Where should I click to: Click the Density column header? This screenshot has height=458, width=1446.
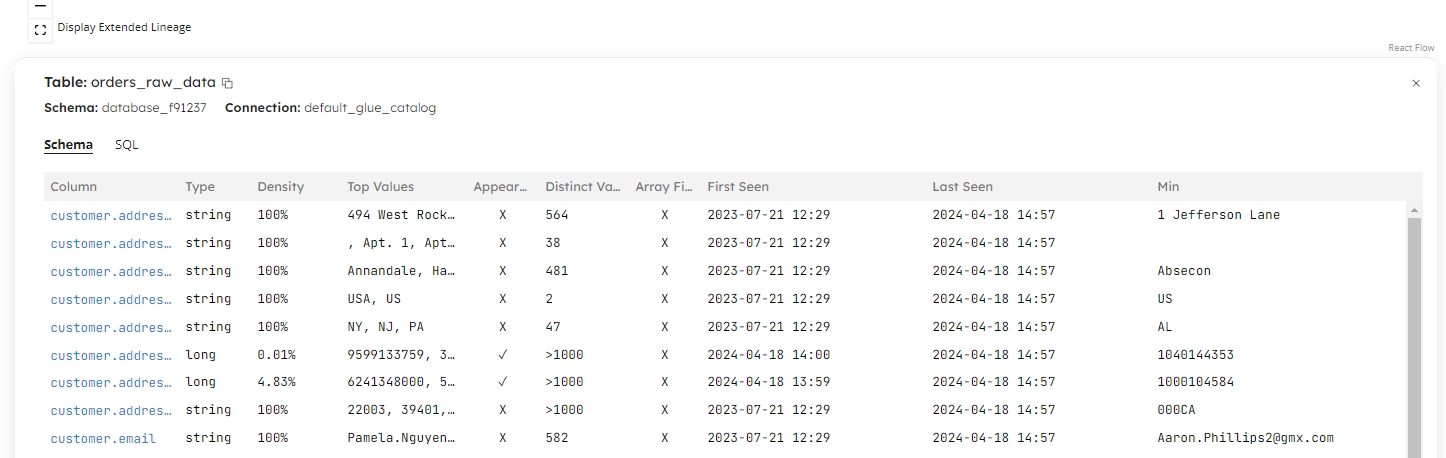pyautogui.click(x=280, y=187)
